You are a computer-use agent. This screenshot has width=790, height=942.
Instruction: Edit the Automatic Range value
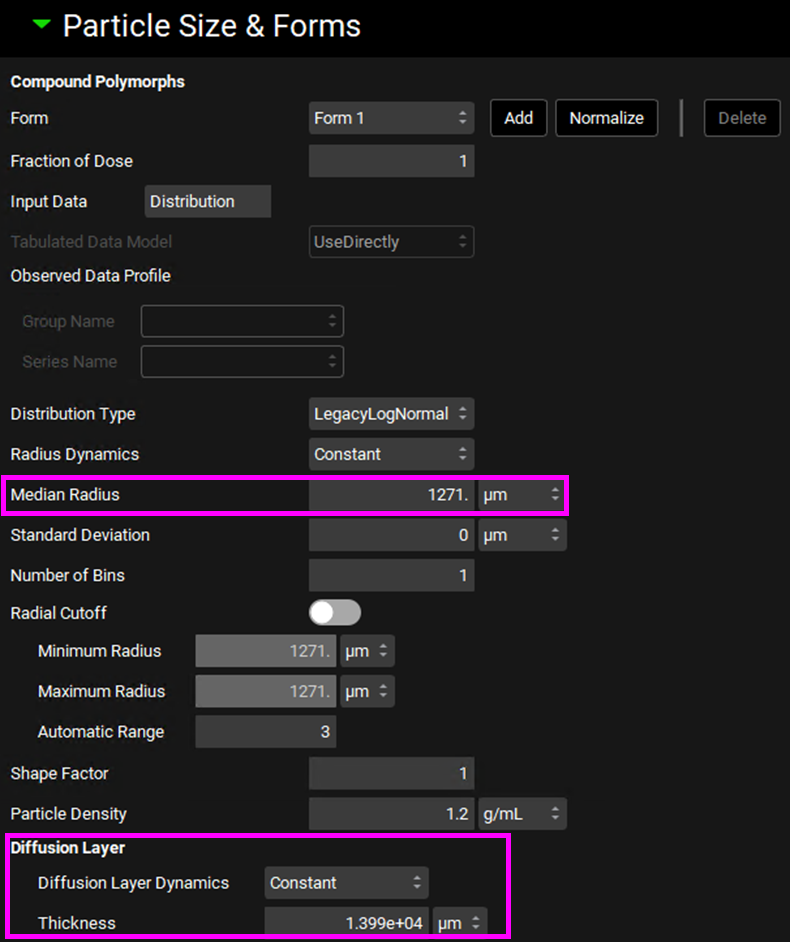[266, 732]
